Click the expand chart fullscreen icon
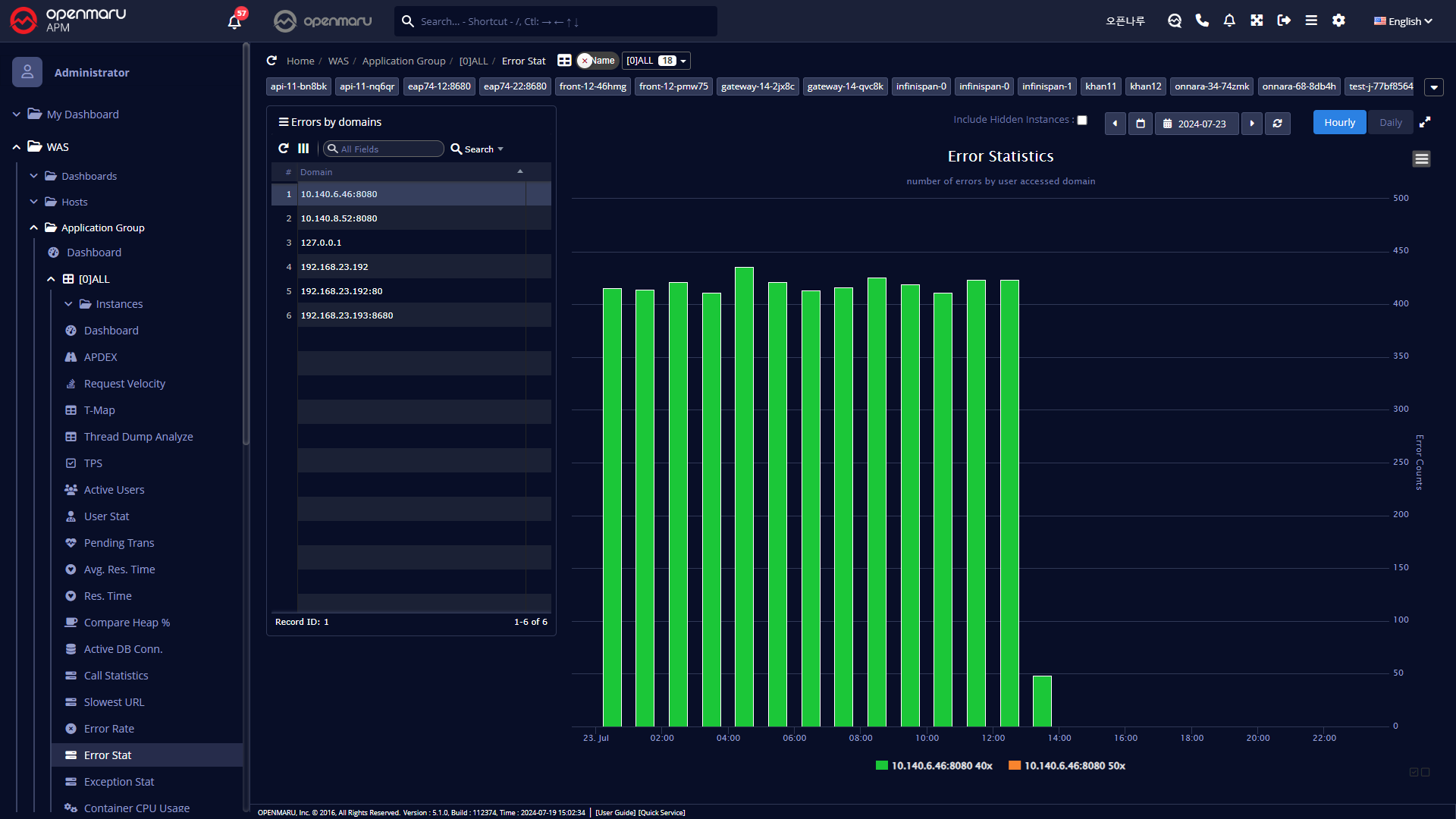The width and height of the screenshot is (1456, 819). (1425, 122)
